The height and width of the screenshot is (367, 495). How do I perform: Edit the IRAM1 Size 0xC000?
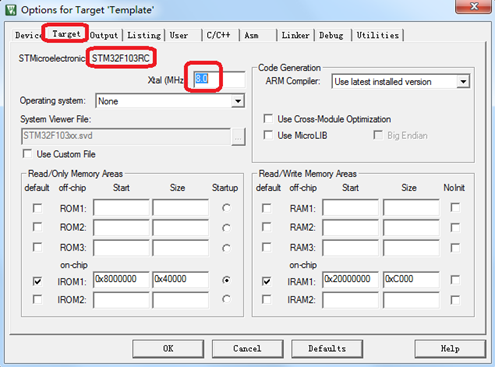(x=411, y=279)
